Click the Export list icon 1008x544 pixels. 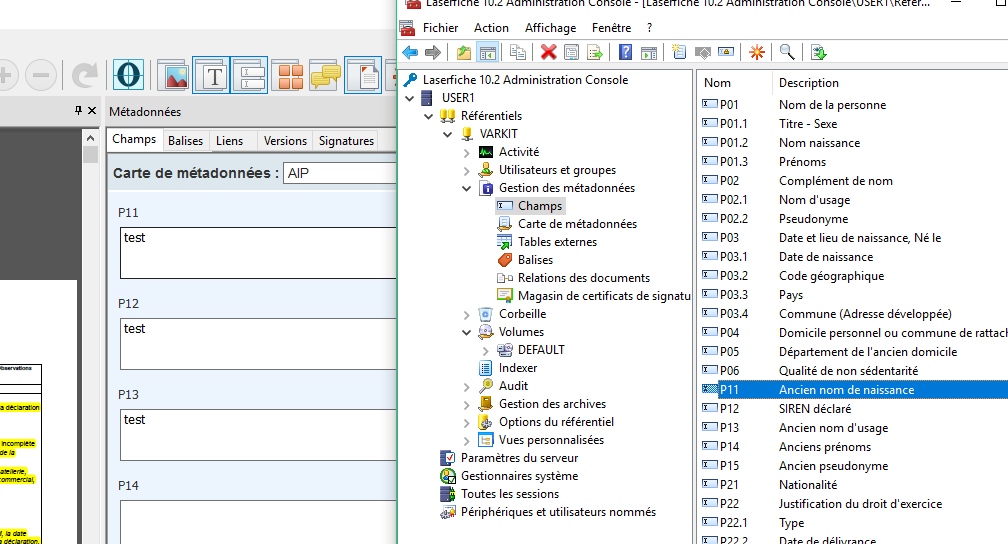[595, 53]
